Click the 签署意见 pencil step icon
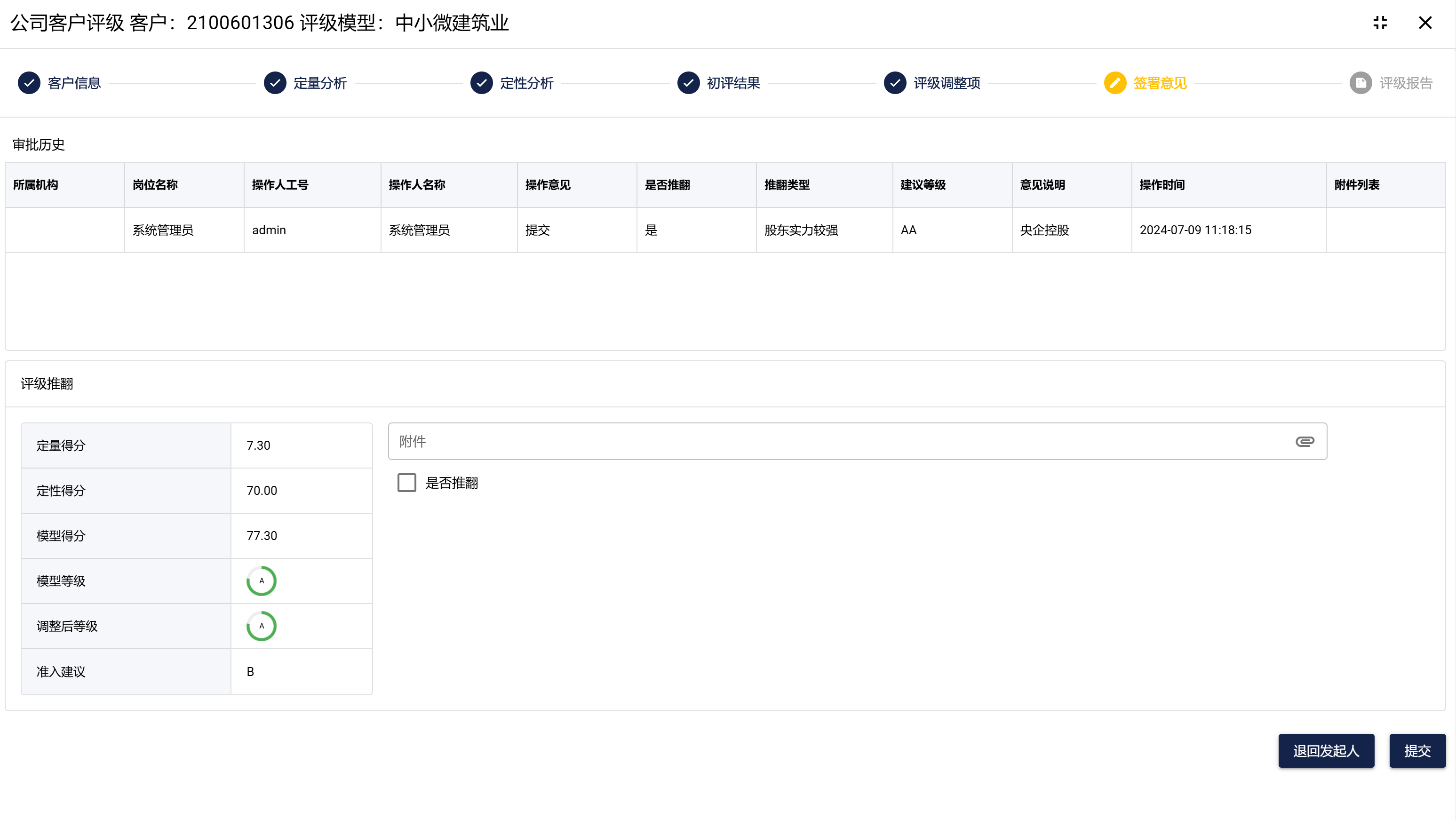The image size is (1456, 819). [1114, 83]
